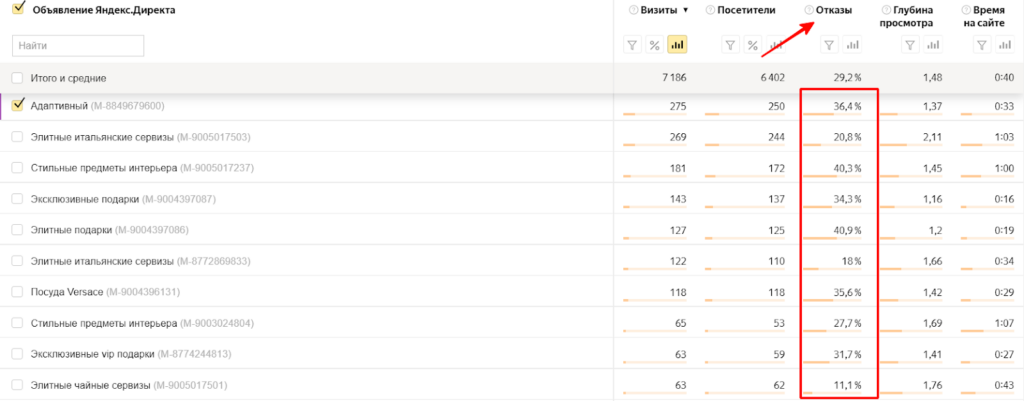This screenshot has width=1024, height=401.
Task: Click the Найти search field
Action: [x=78, y=45]
